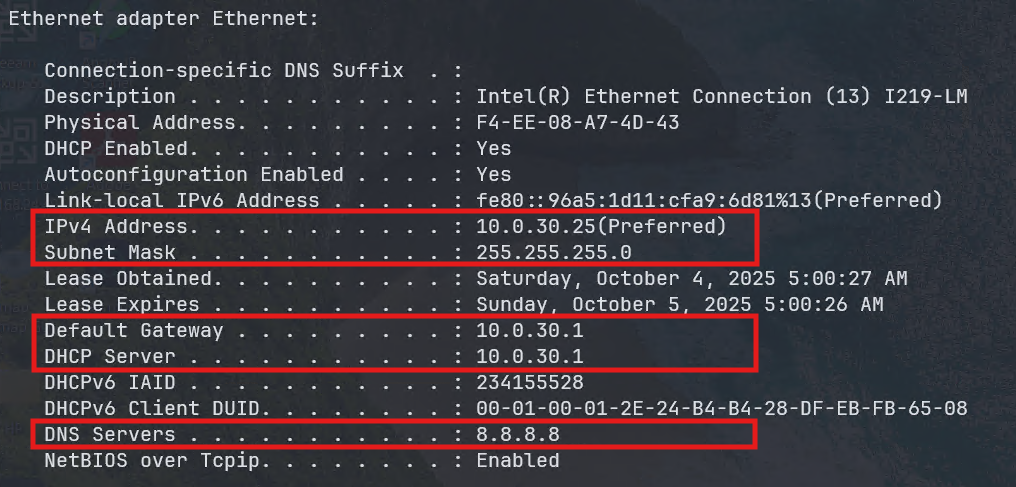
Task: Click the Default Gateway address 10.0.30.1
Action: coord(529,331)
